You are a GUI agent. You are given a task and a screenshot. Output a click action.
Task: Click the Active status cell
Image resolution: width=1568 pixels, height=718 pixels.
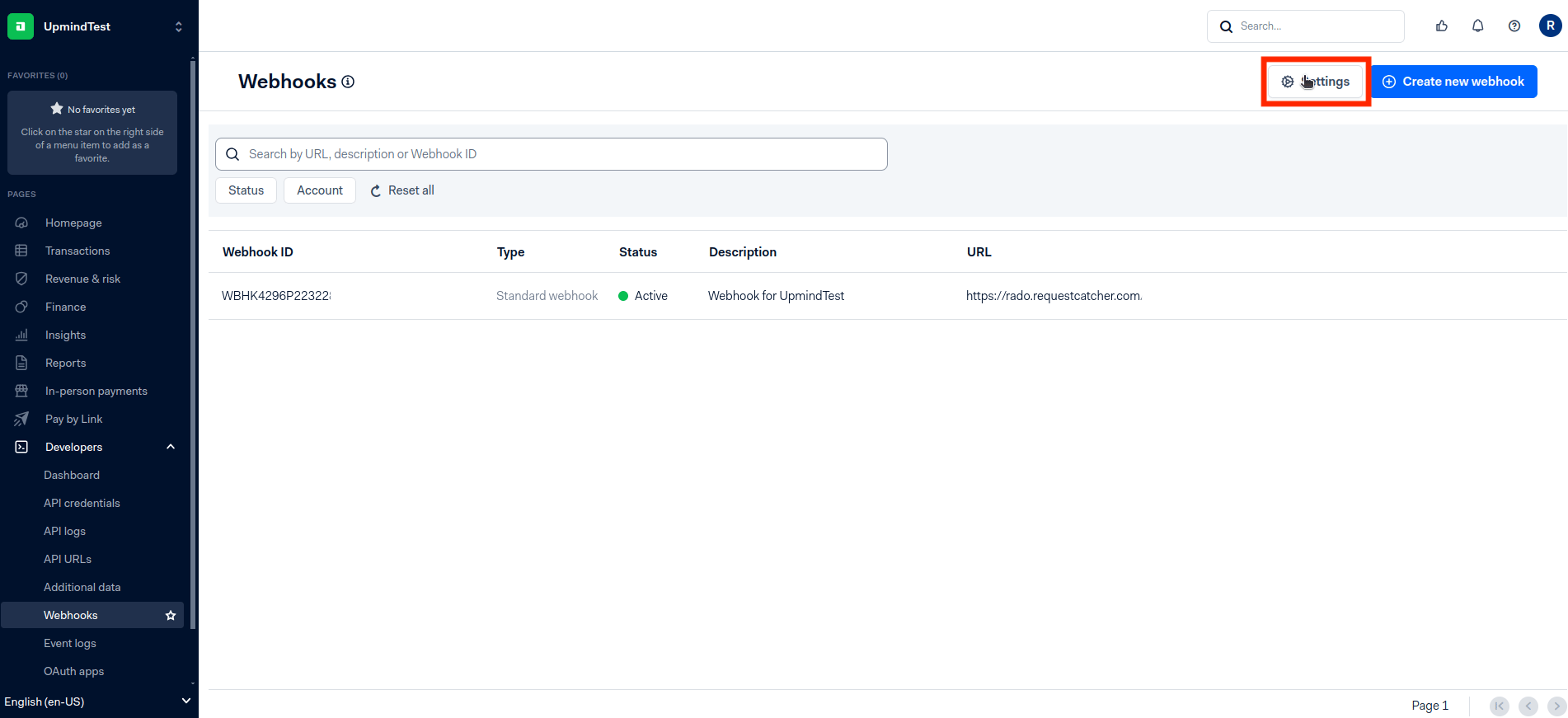click(643, 296)
